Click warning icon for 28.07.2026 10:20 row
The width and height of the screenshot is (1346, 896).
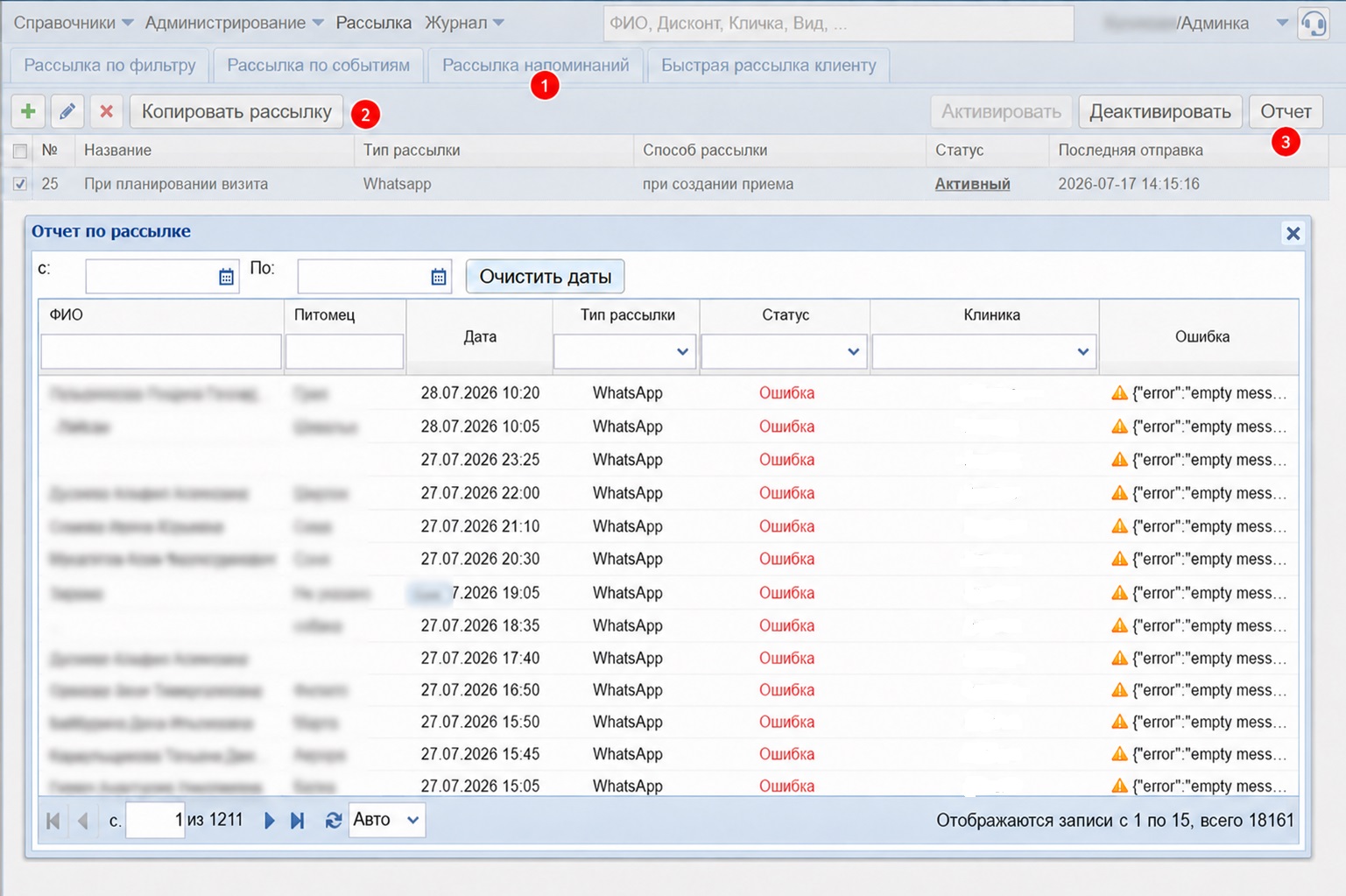(x=1119, y=392)
